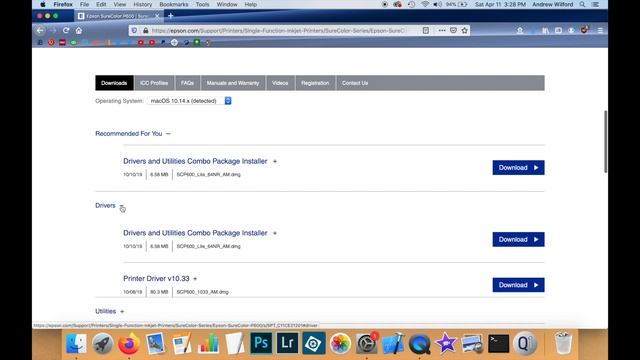Open Photos app from the Dock
The height and width of the screenshot is (360, 640).
pos(340,343)
